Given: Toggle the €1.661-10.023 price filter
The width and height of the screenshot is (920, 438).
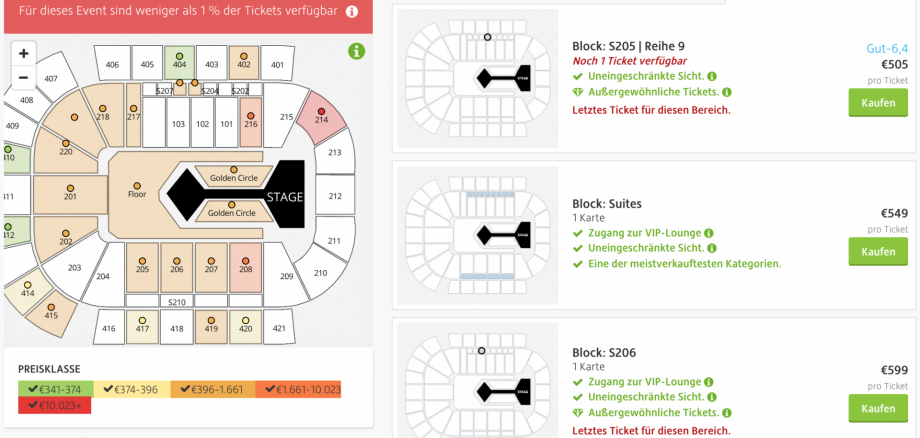Looking at the screenshot, I should click(298, 389).
